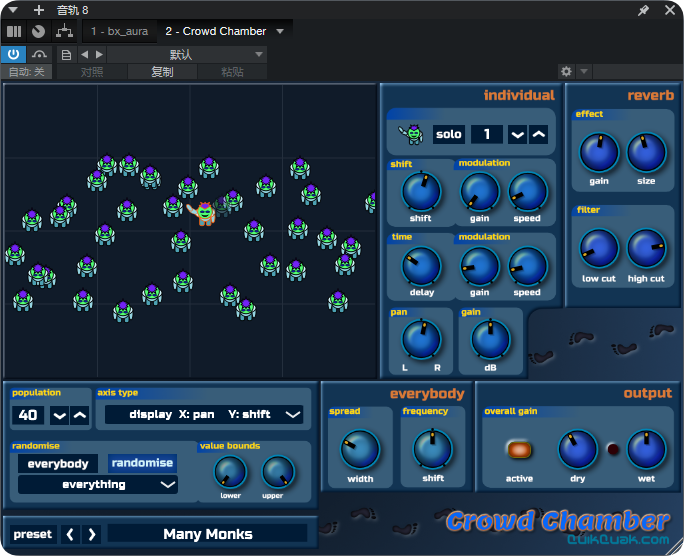The height and width of the screenshot is (556, 684).
Task: Expand the plugin list arrow beside Crowd Chamber
Action: [x=280, y=31]
